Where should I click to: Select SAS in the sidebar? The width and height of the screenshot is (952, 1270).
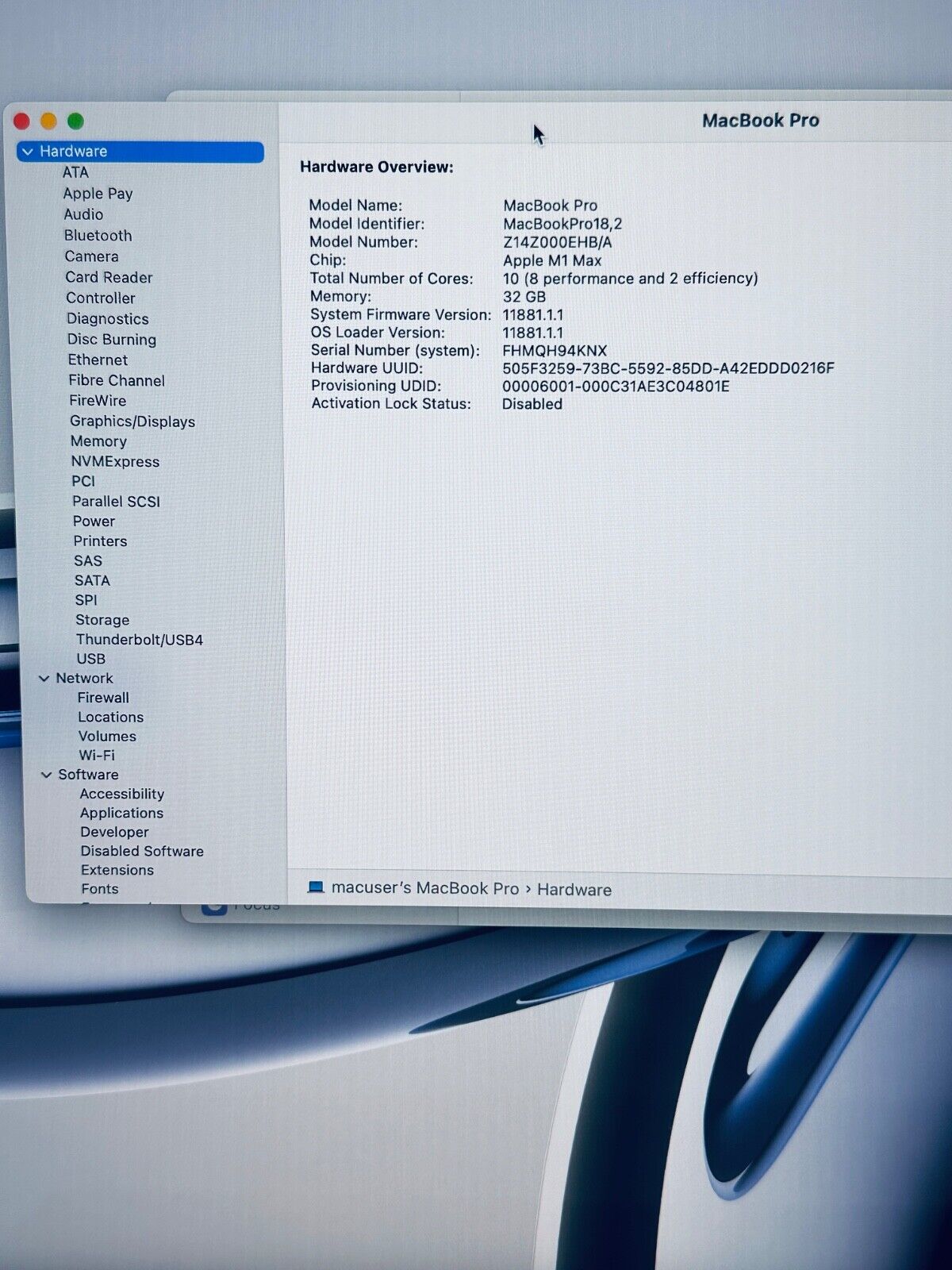(x=88, y=560)
